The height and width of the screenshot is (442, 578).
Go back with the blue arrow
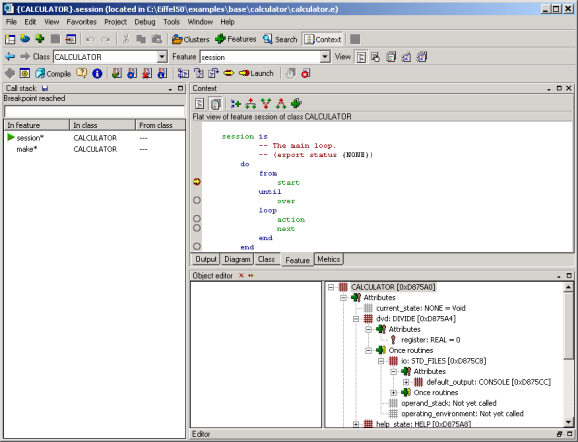pyautogui.click(x=10, y=56)
